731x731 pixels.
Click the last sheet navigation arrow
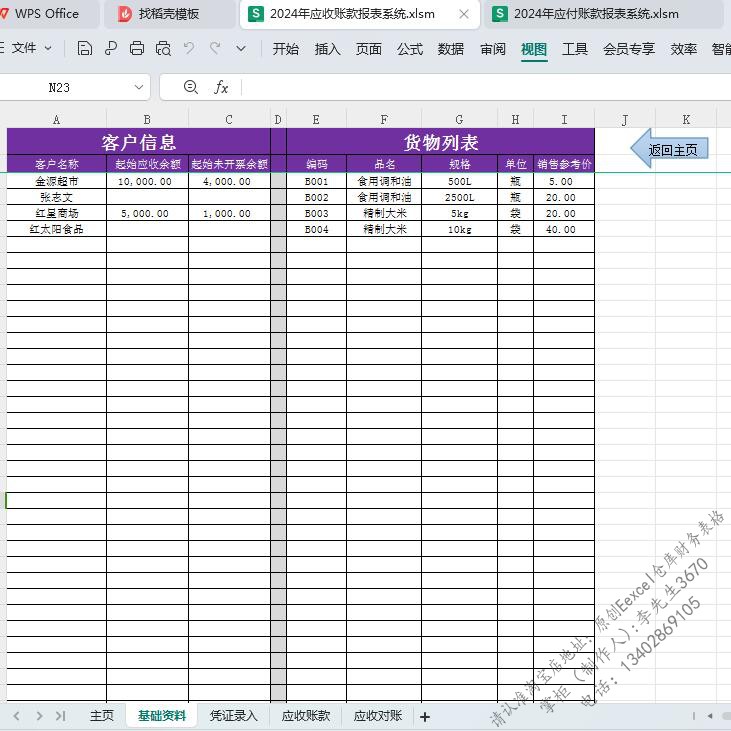(x=61, y=716)
